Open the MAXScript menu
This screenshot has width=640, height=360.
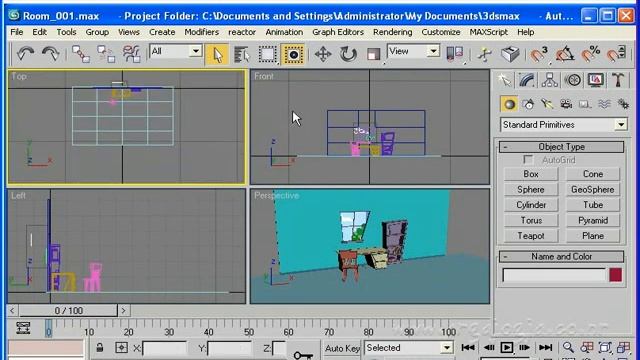pos(489,32)
